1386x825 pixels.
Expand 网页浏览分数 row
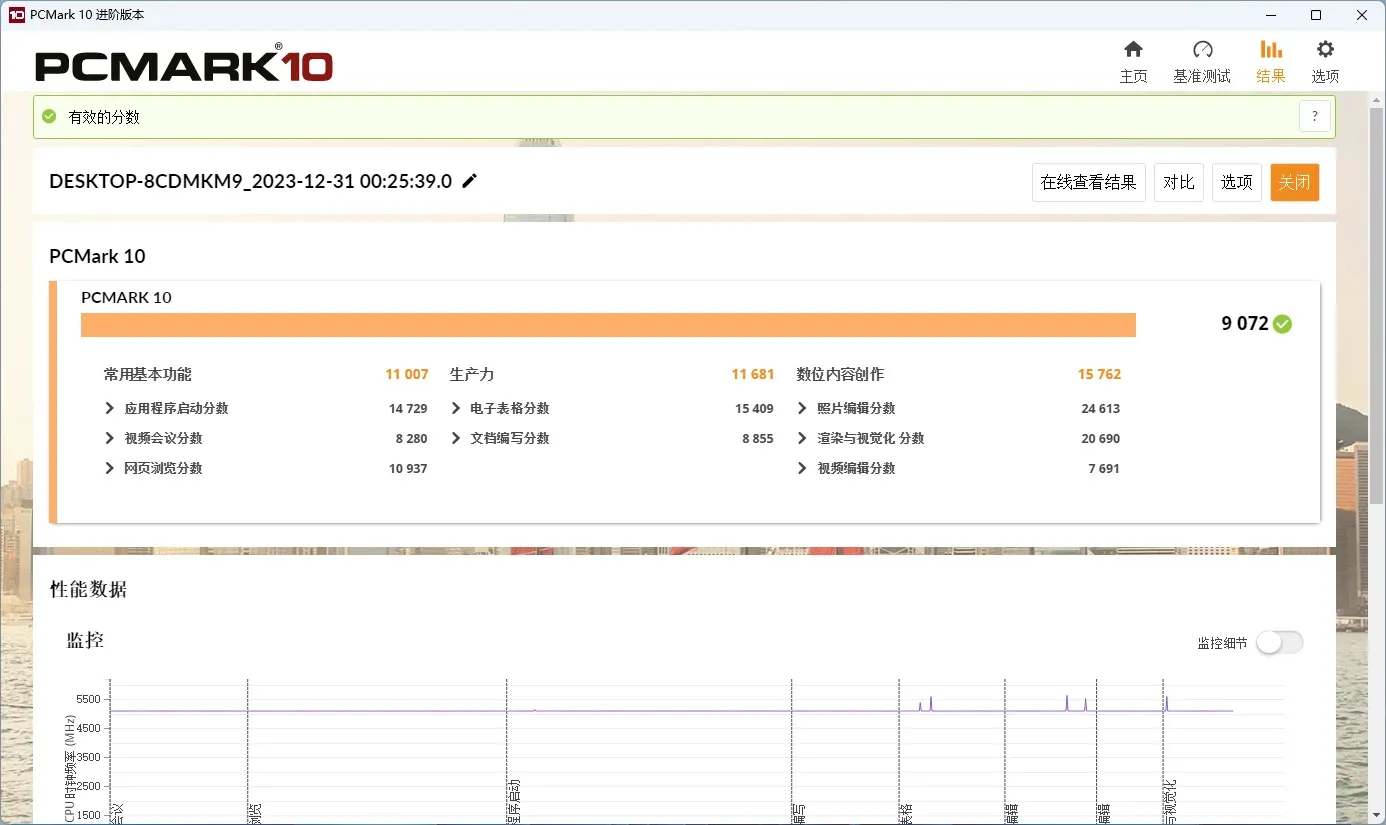109,468
